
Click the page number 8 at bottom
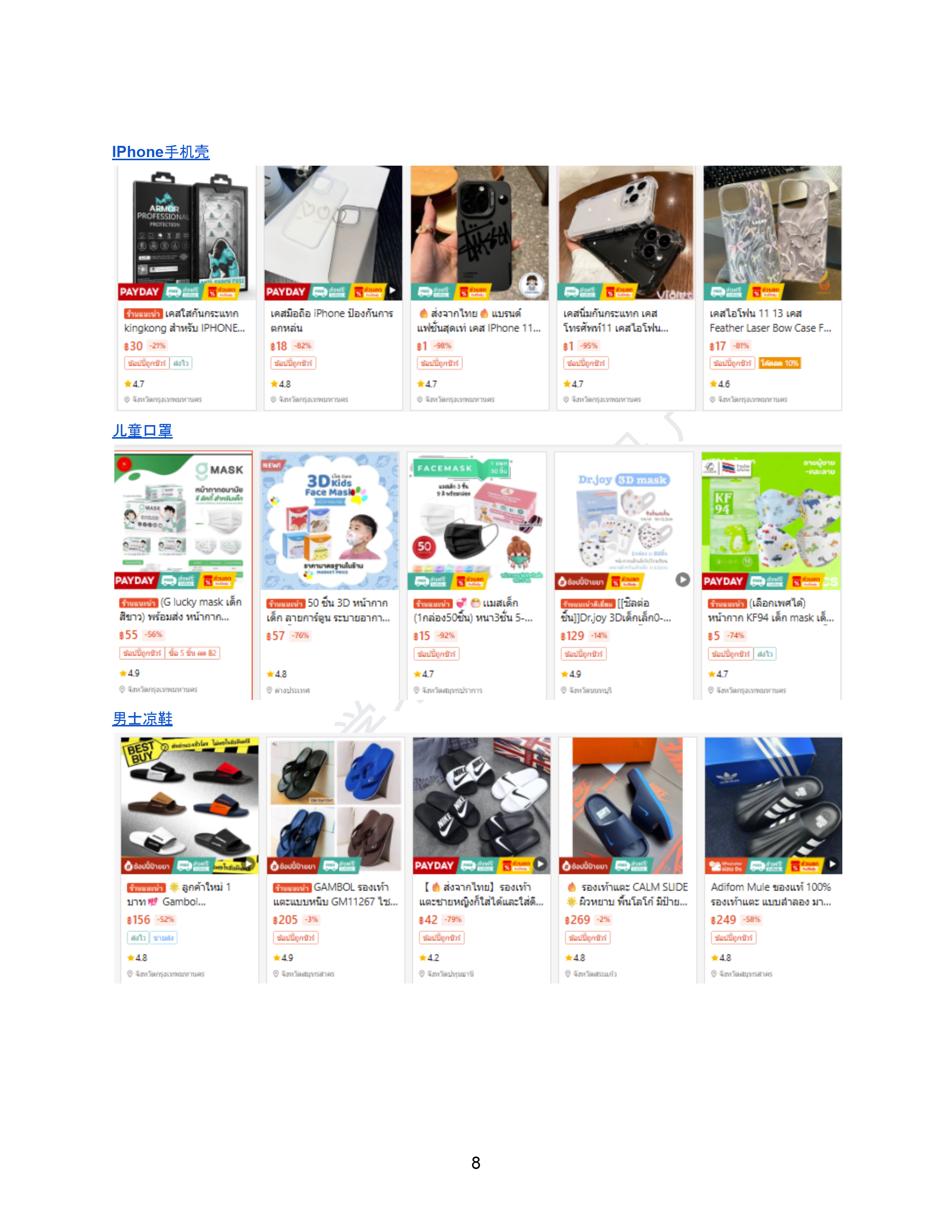476,1163
